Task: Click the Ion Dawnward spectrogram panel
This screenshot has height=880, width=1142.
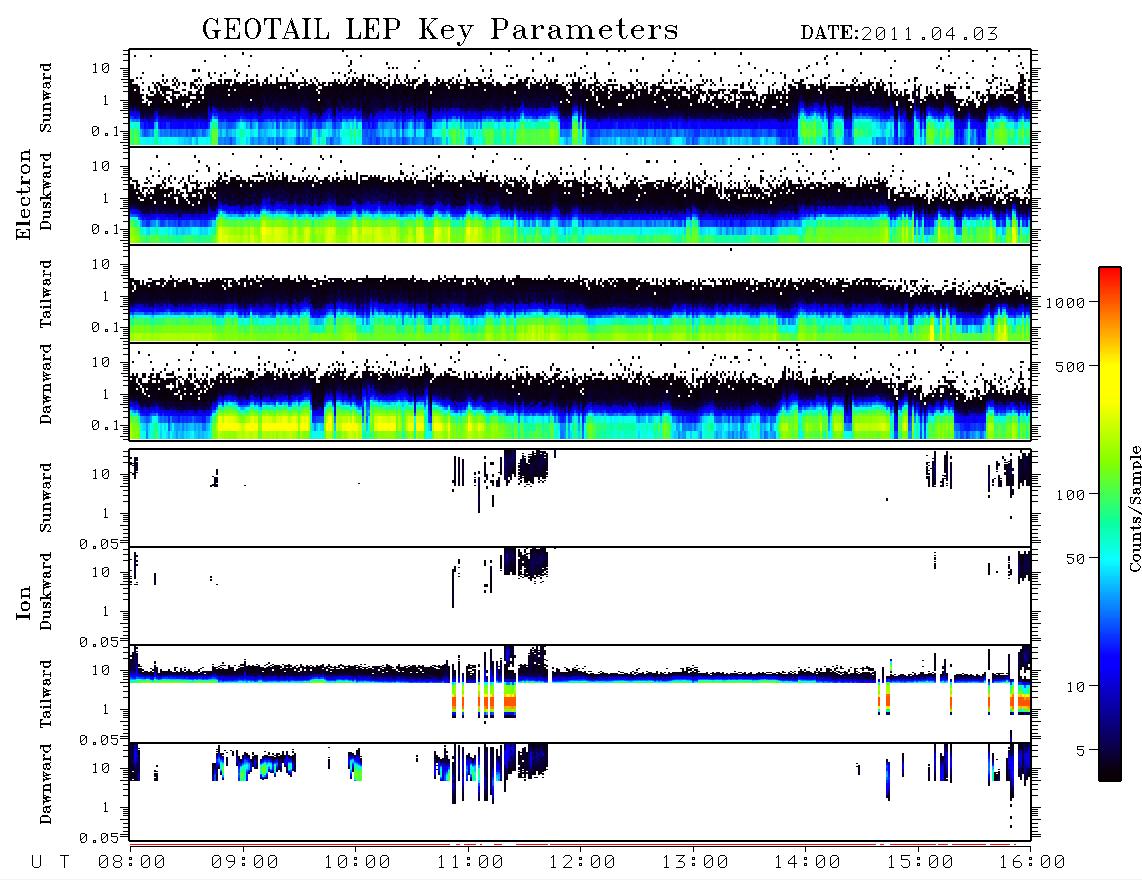Action: point(580,792)
